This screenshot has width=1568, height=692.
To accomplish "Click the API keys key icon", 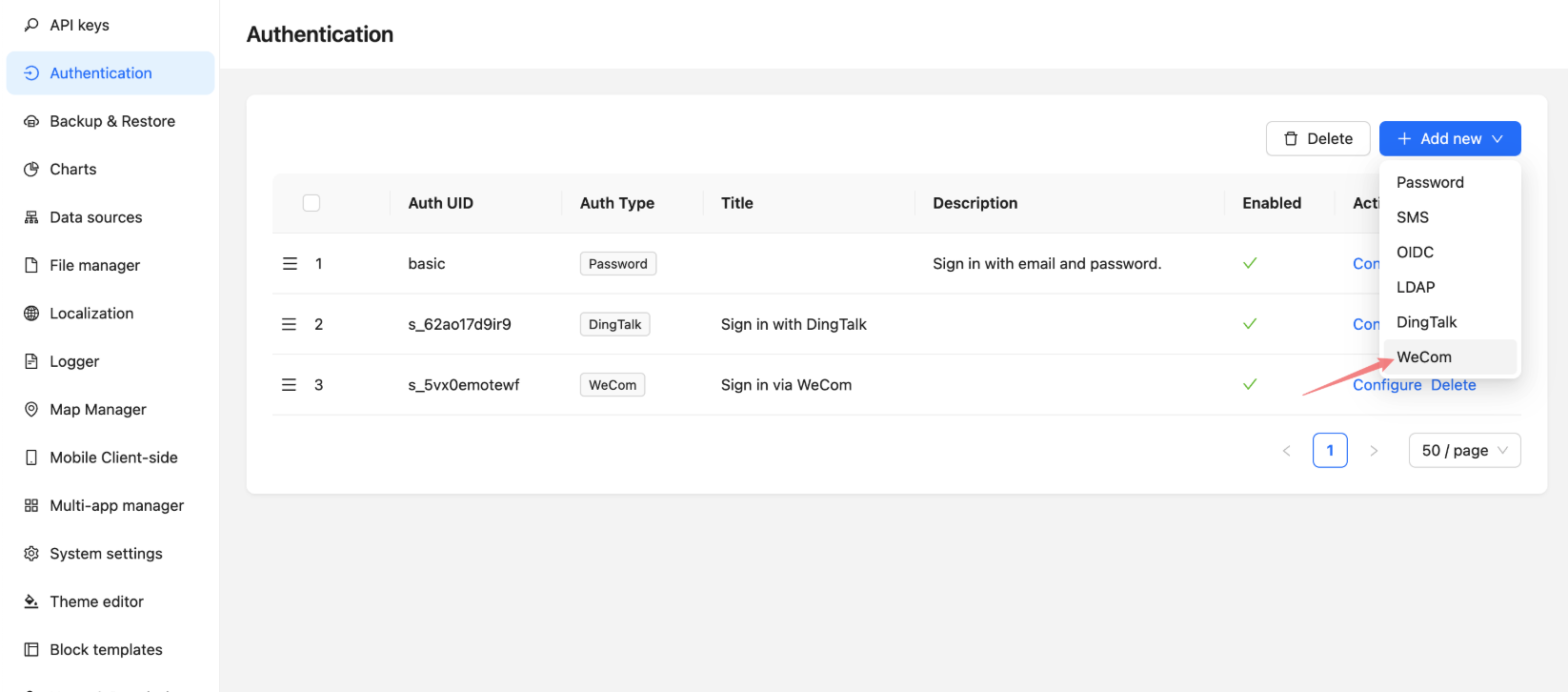I will 31,25.
